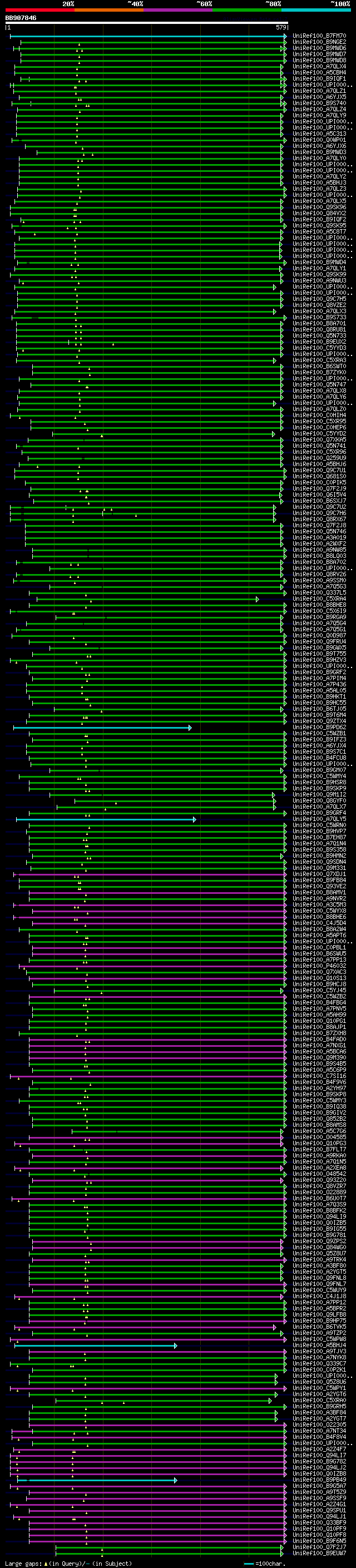Viewport: 356px width, 1568px height.
Task: Click the red 20% identity legend segment
Action: click(x=39, y=10)
